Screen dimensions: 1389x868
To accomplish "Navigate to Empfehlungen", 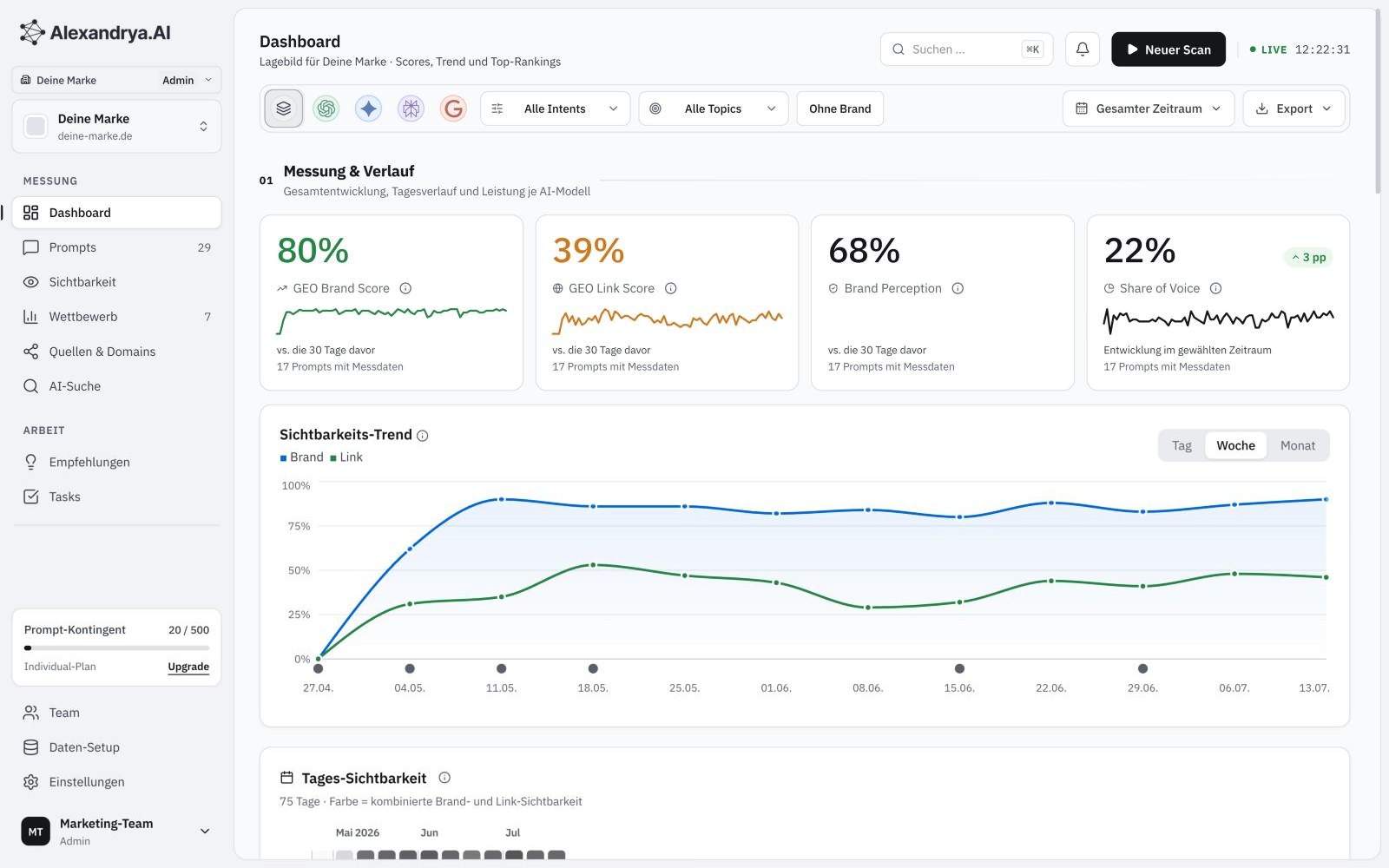I will click(116, 462).
